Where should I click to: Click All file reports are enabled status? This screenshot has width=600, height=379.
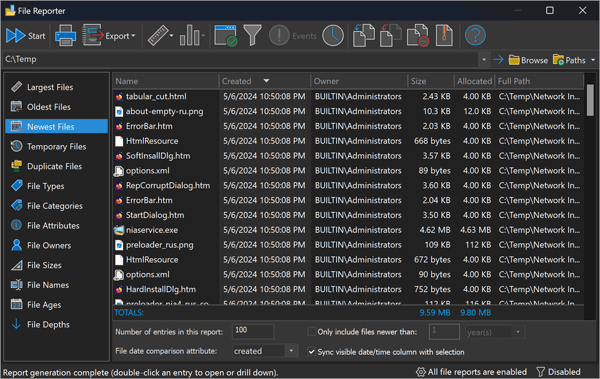[471, 372]
